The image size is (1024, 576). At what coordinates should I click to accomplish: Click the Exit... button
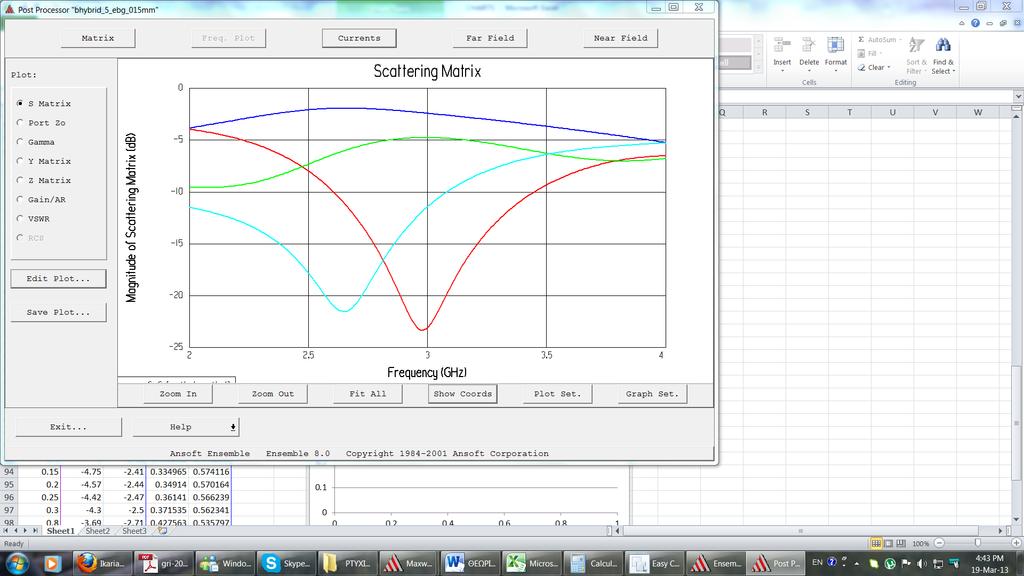pos(69,427)
